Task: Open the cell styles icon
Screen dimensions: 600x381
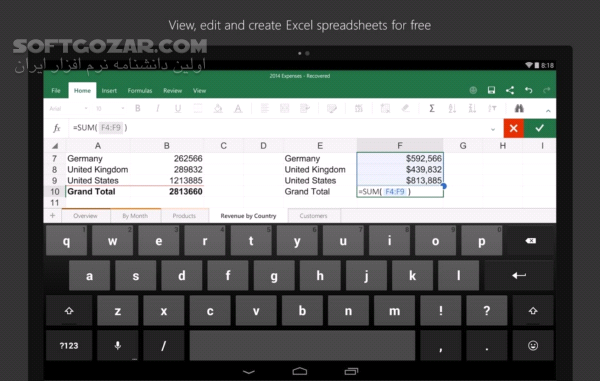Action: pos(331,109)
